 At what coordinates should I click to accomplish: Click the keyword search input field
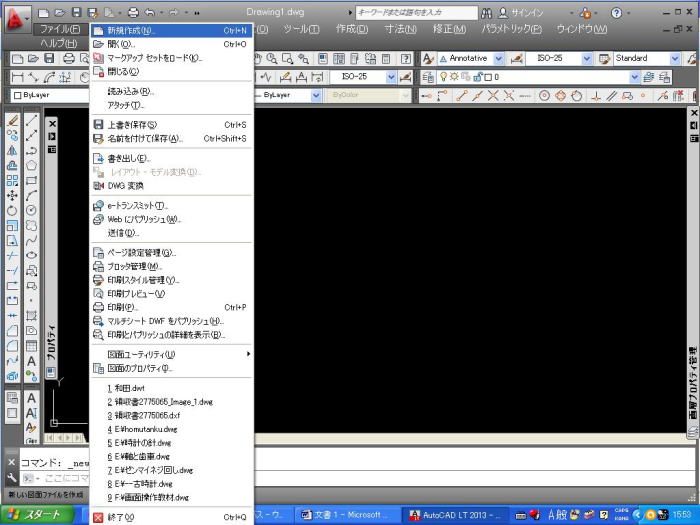(x=417, y=12)
